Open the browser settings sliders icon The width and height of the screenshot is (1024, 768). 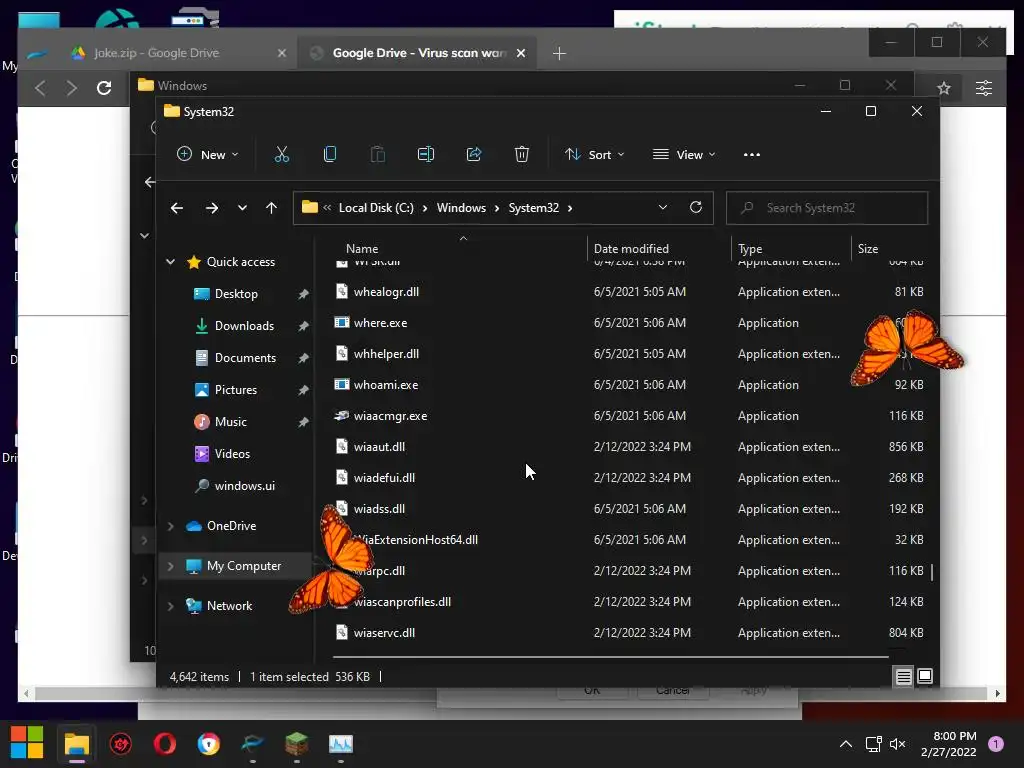click(x=984, y=88)
